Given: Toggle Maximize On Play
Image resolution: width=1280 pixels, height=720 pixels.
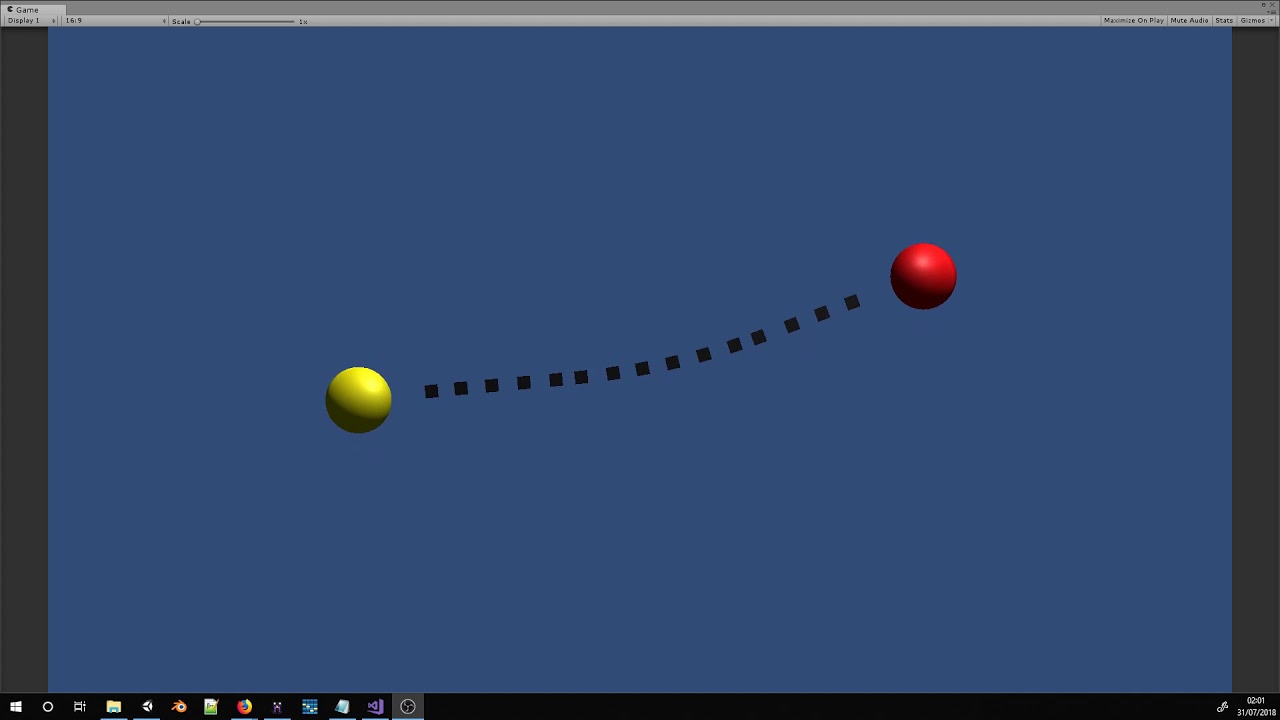Looking at the screenshot, I should 1134,21.
